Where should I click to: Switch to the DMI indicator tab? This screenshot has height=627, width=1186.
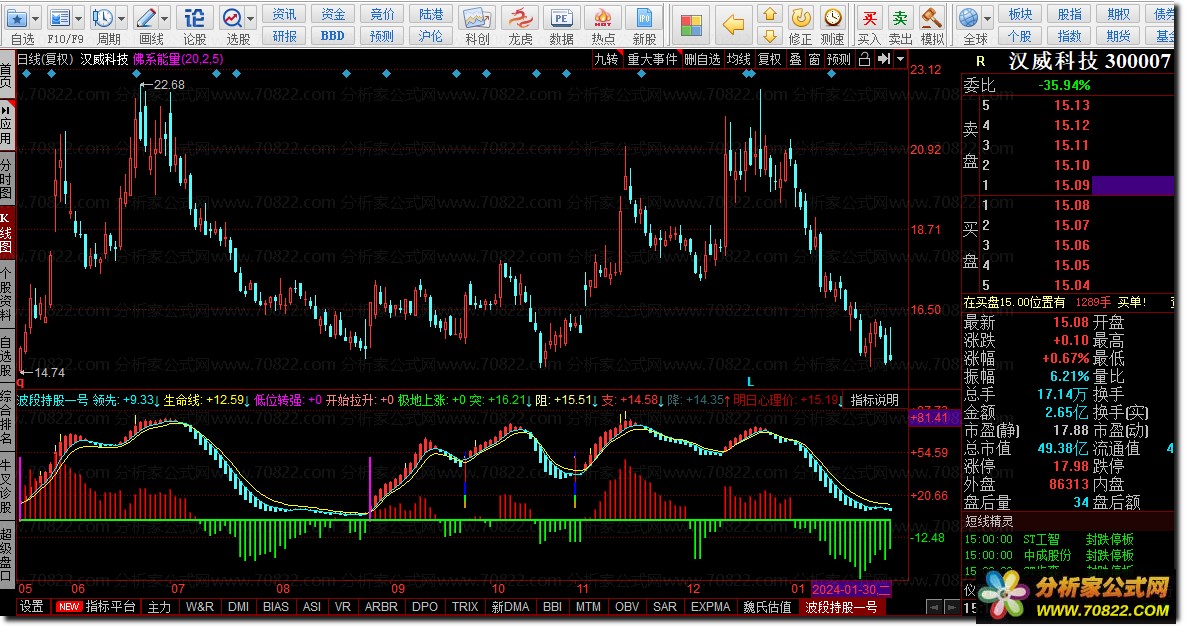[x=238, y=607]
